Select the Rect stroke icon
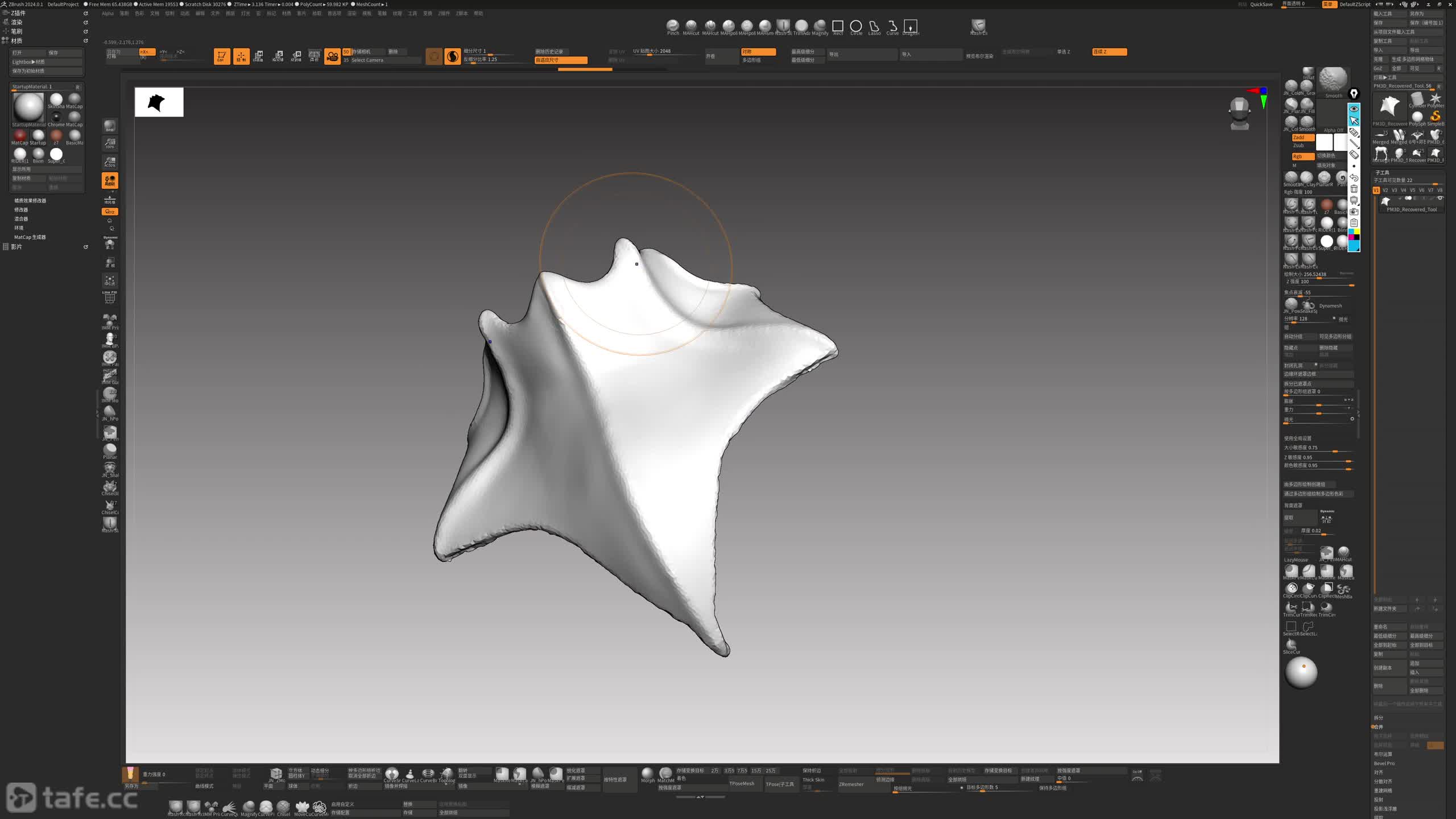Image resolution: width=1456 pixels, height=819 pixels. click(x=838, y=26)
